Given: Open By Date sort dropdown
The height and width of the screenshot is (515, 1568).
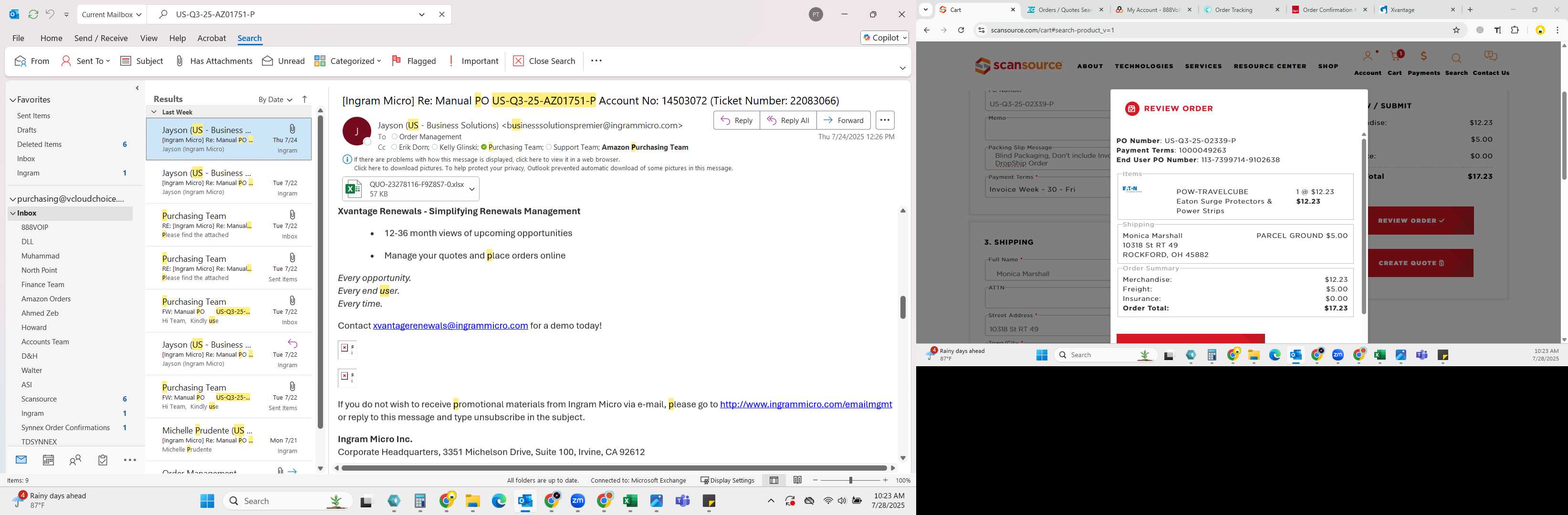Looking at the screenshot, I should (275, 99).
